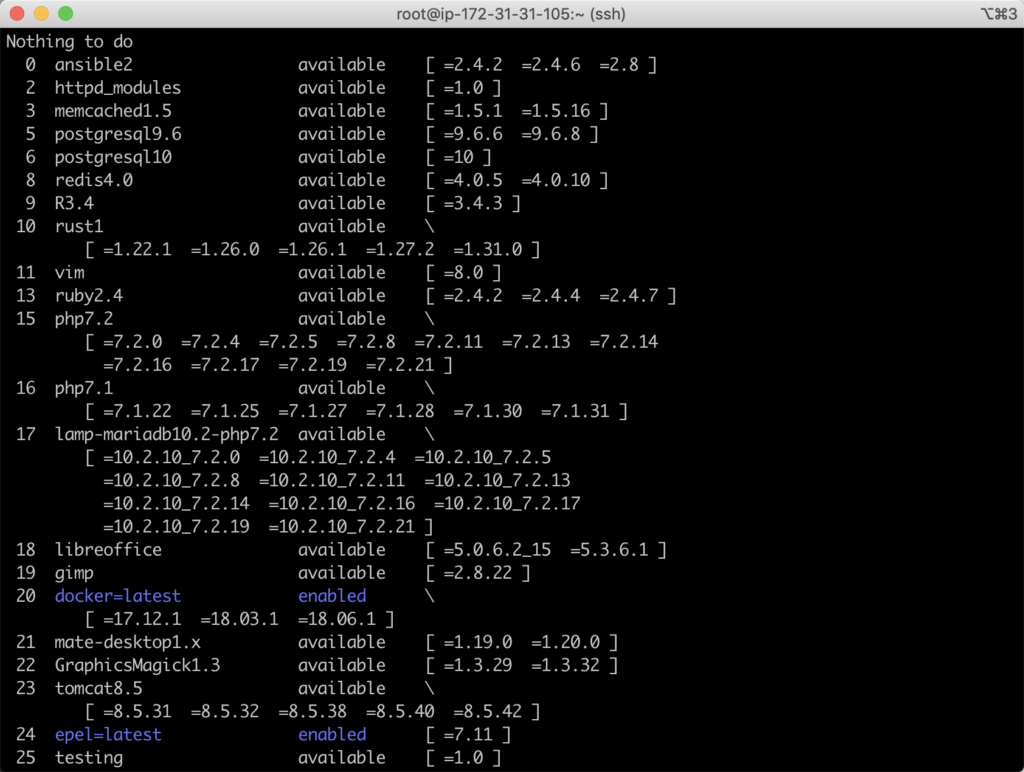
Task: Click php version '=7.2.14'
Action: [x=624, y=342]
